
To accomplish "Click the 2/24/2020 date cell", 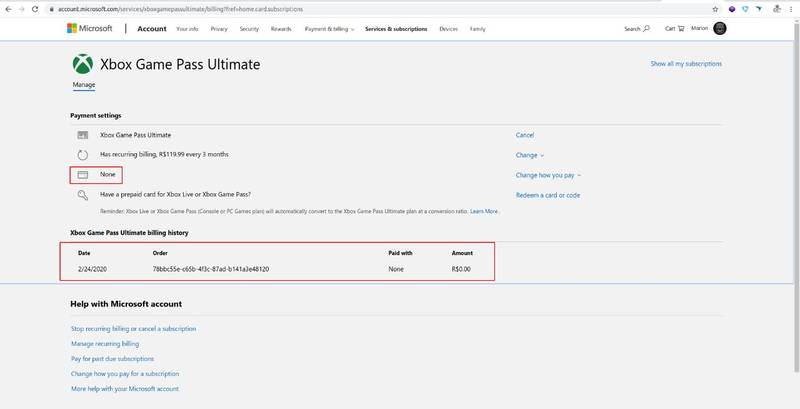I will click(x=92, y=269).
